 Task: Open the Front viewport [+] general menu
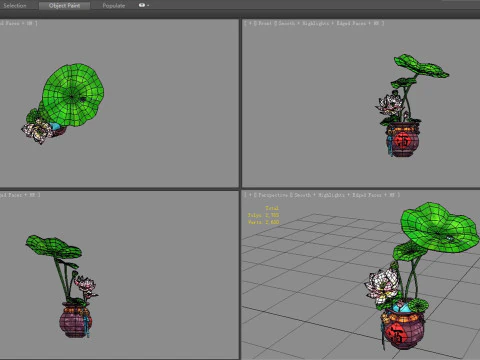250,23
